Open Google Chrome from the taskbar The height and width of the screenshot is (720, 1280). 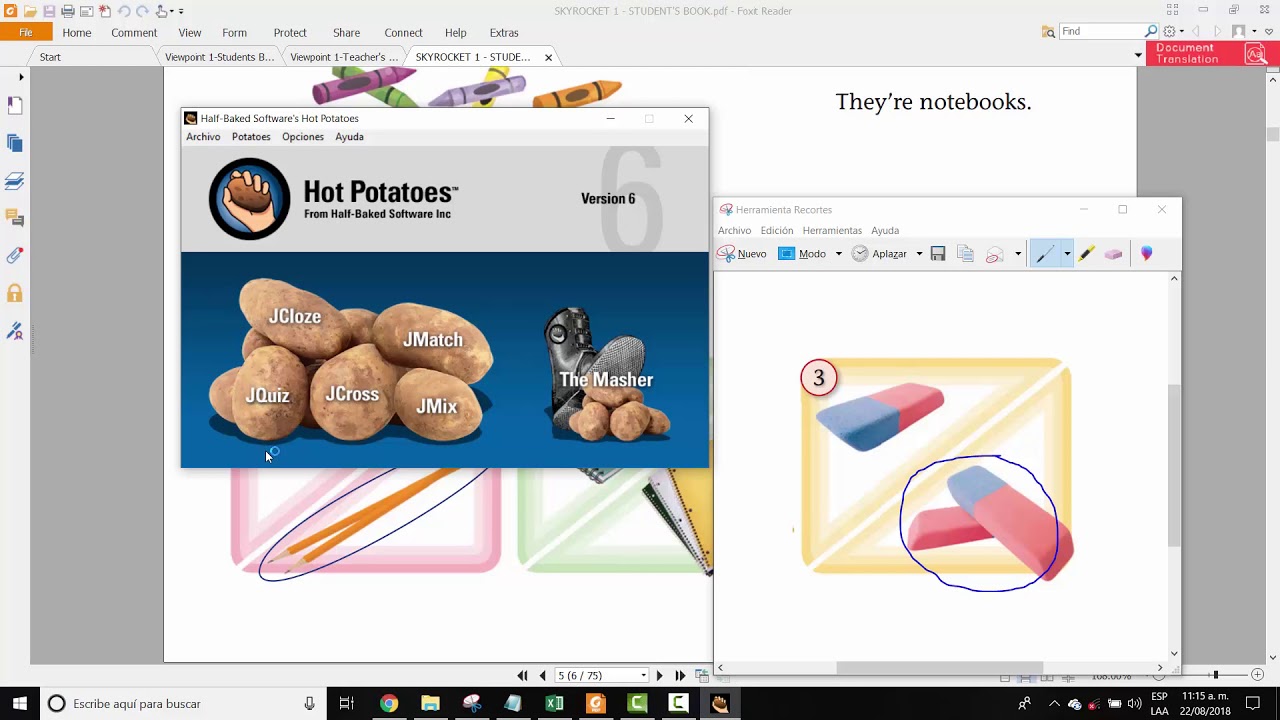click(389, 704)
